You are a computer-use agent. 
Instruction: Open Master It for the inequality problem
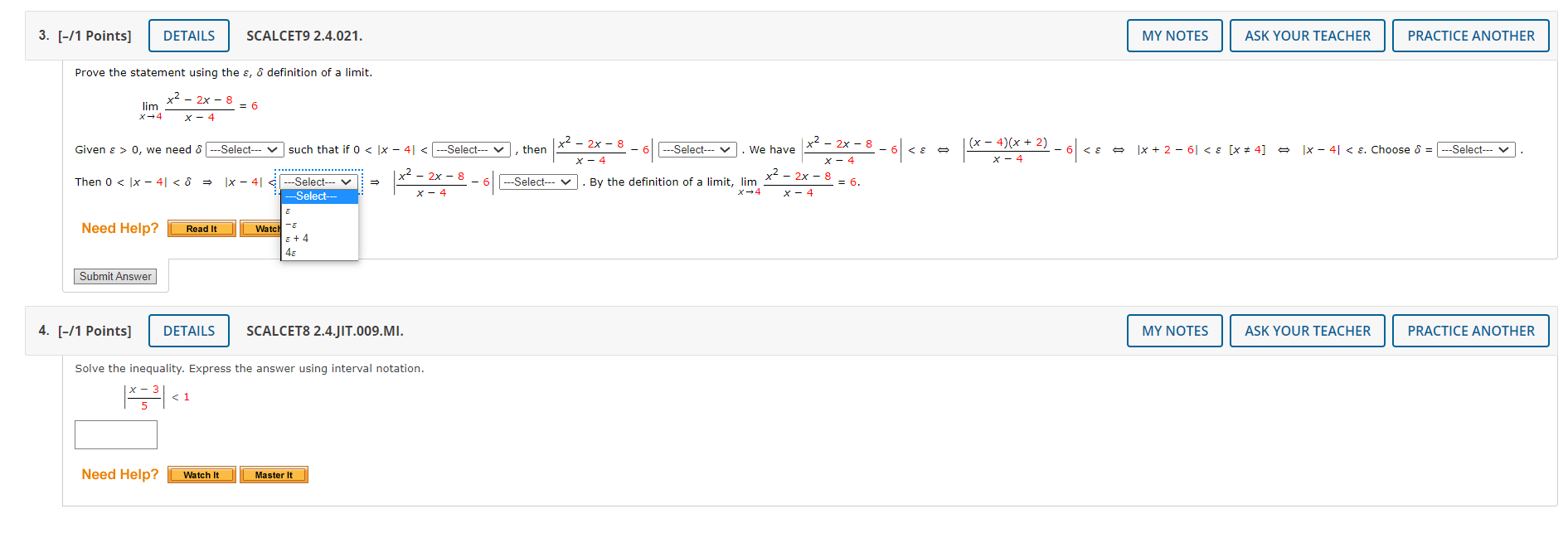point(274,474)
